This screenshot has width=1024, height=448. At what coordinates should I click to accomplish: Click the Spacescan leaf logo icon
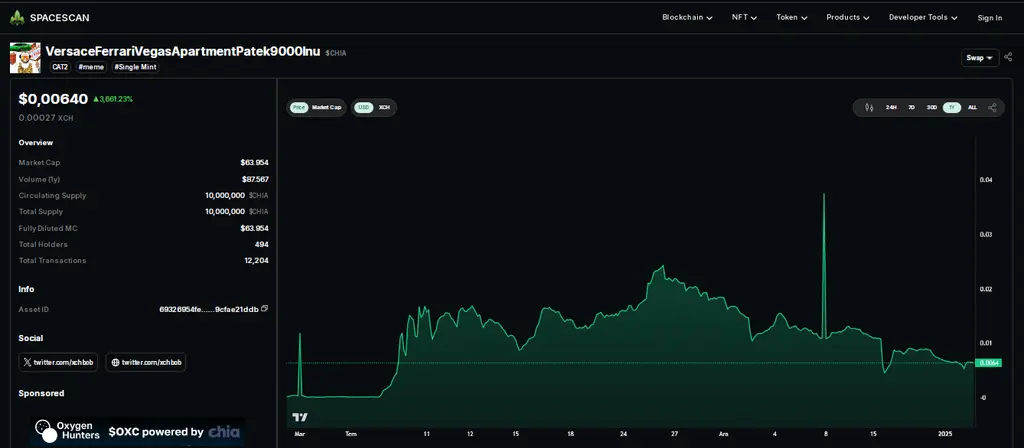click(17, 18)
